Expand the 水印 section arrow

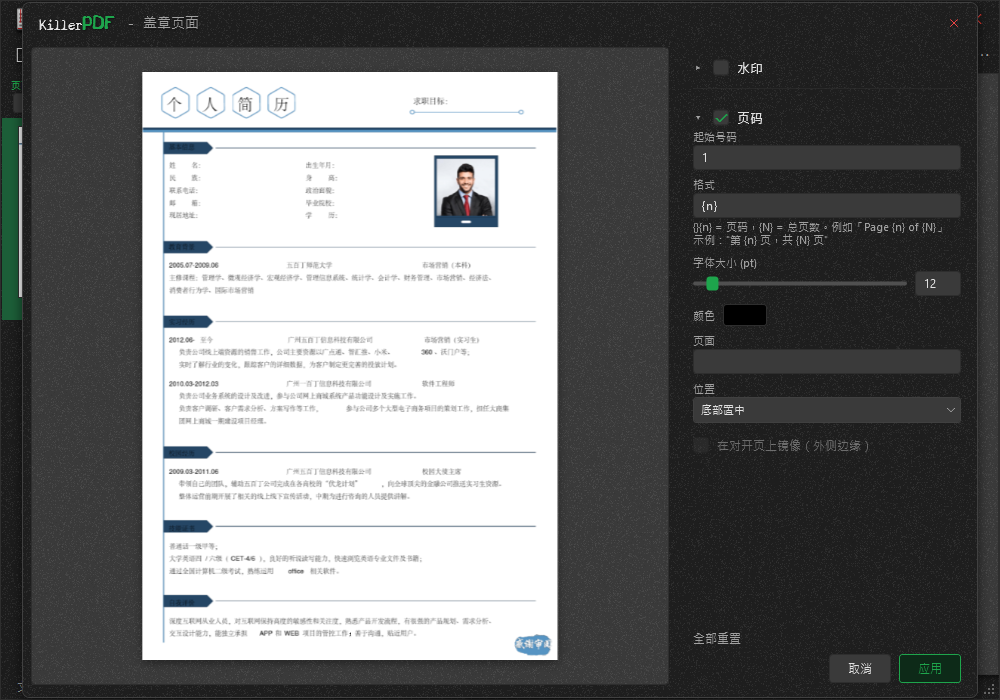(698, 68)
